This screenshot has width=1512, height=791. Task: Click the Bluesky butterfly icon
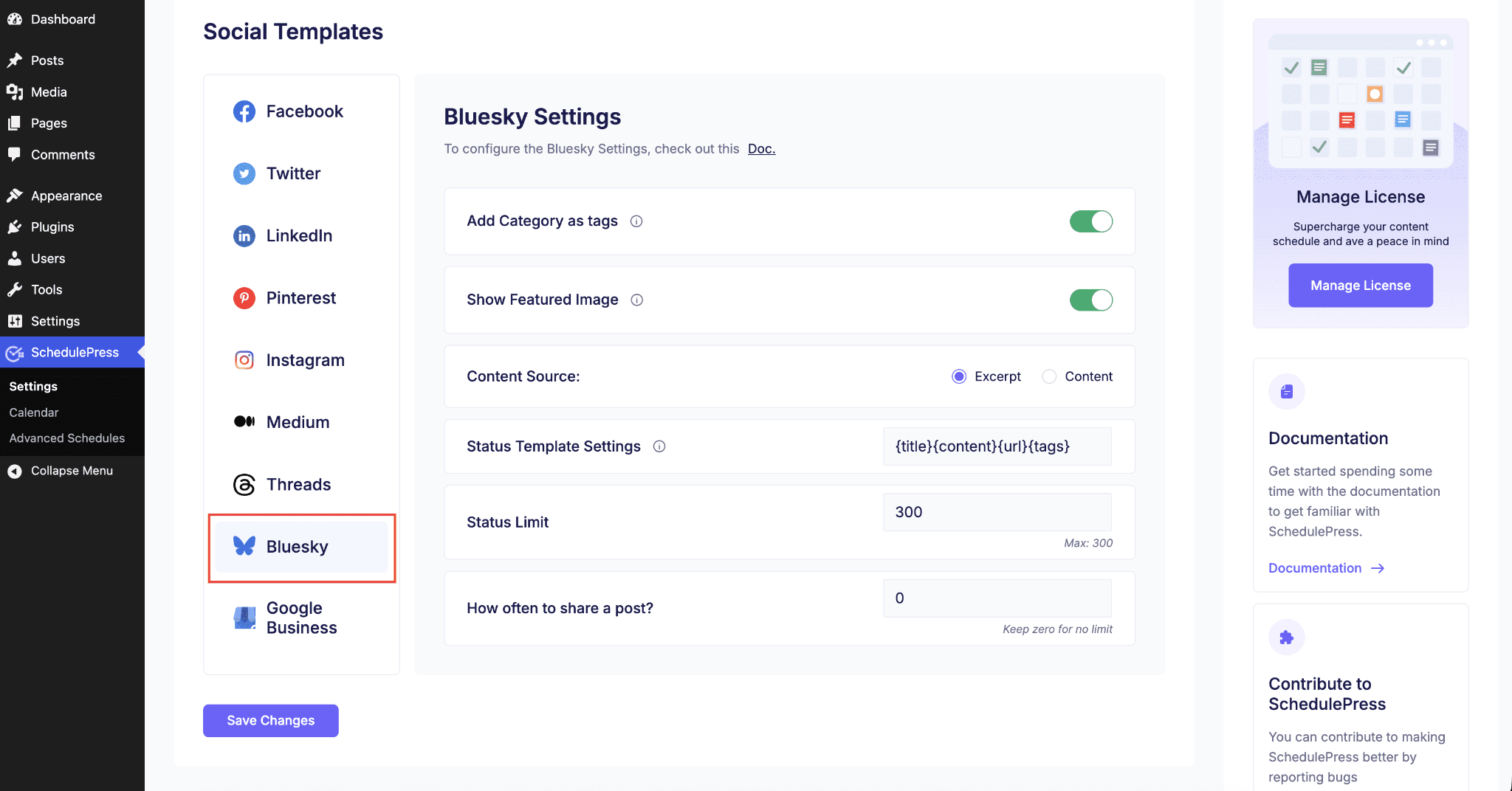(244, 546)
